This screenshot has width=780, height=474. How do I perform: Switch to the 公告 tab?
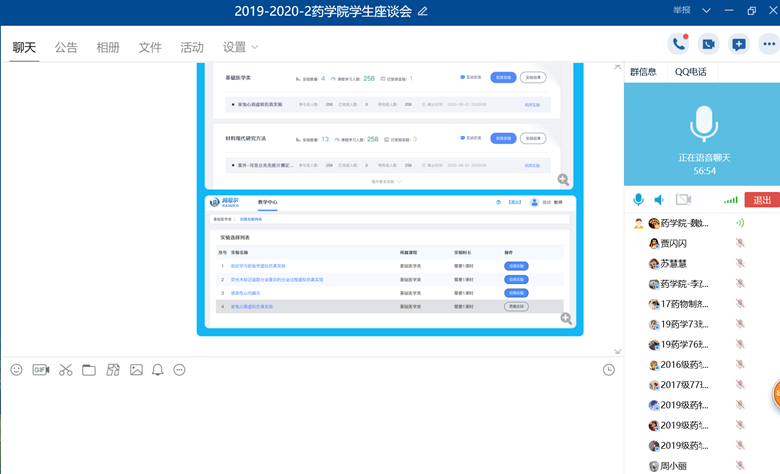click(66, 47)
